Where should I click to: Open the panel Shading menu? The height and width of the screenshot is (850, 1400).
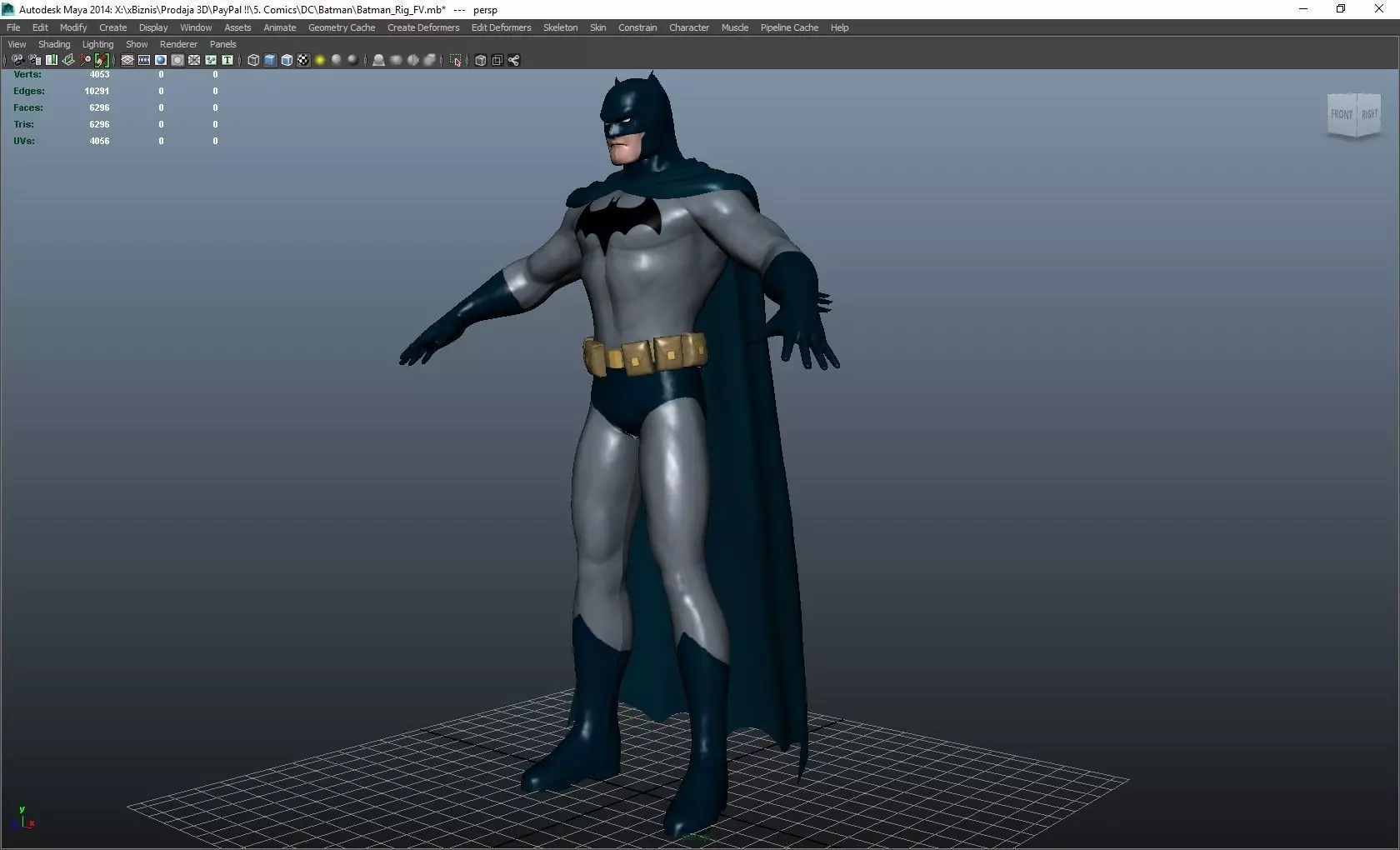[x=54, y=44]
